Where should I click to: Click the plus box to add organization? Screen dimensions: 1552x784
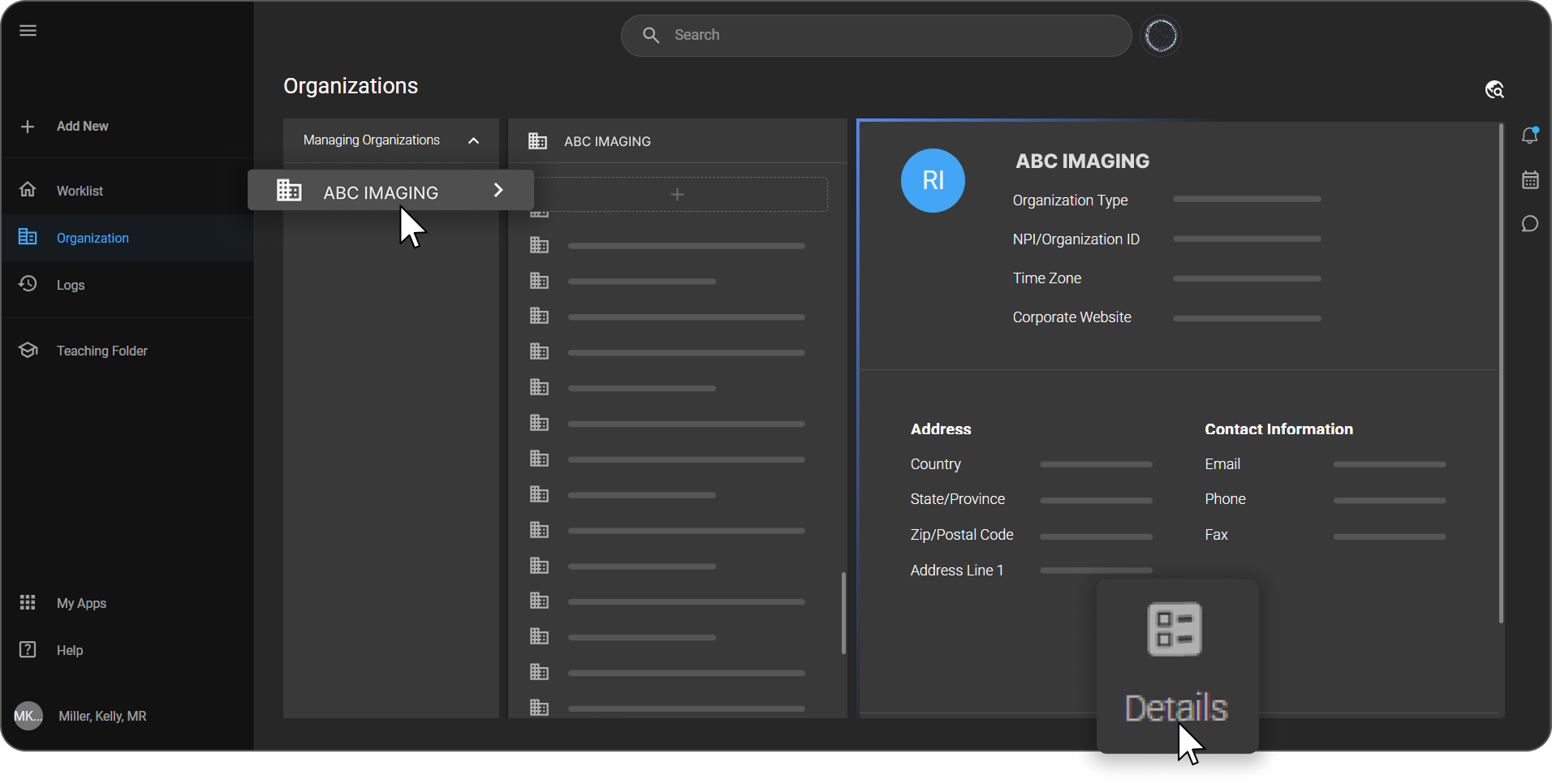coord(677,195)
